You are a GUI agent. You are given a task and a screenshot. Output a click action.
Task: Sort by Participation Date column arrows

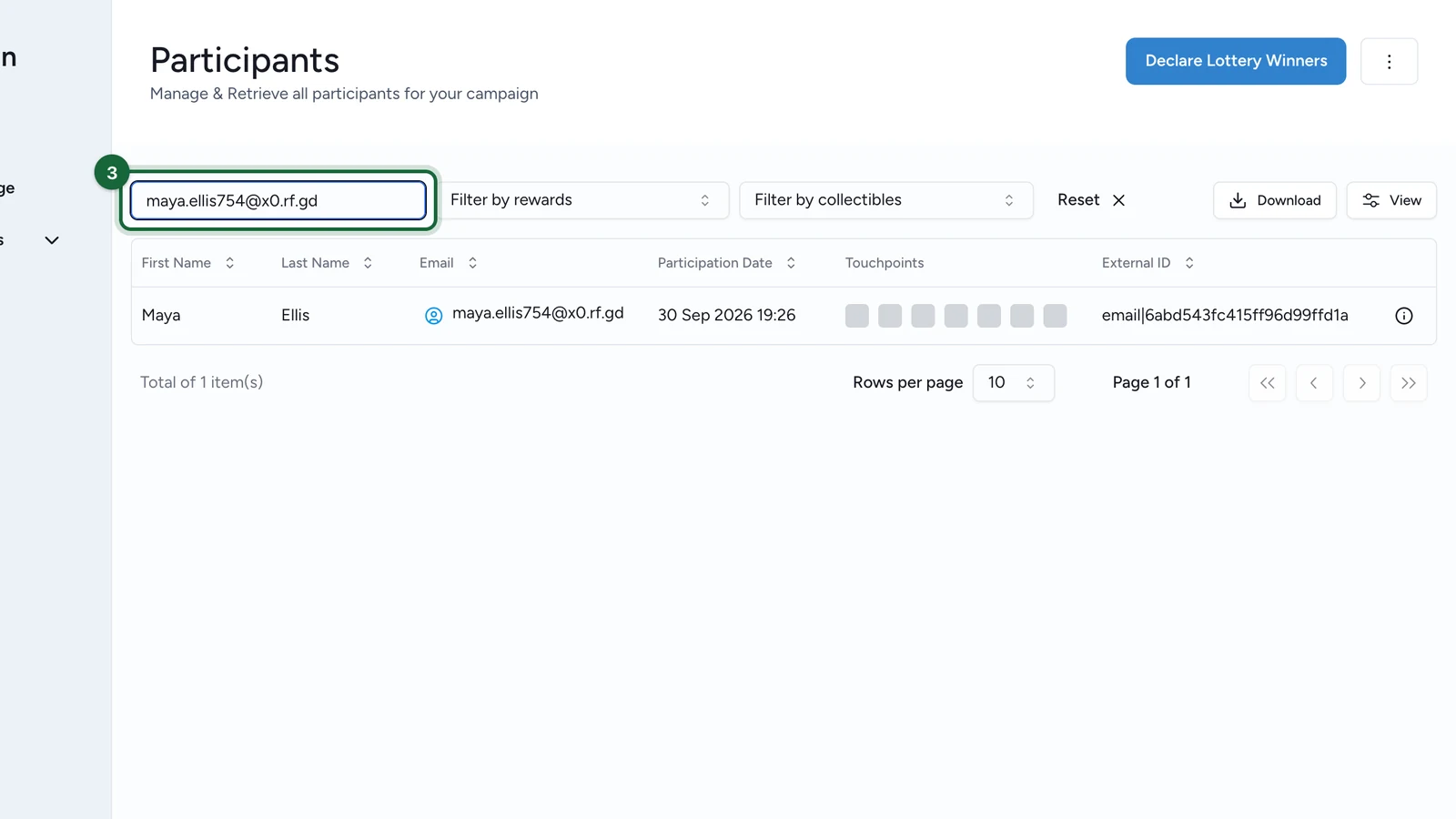791,263
